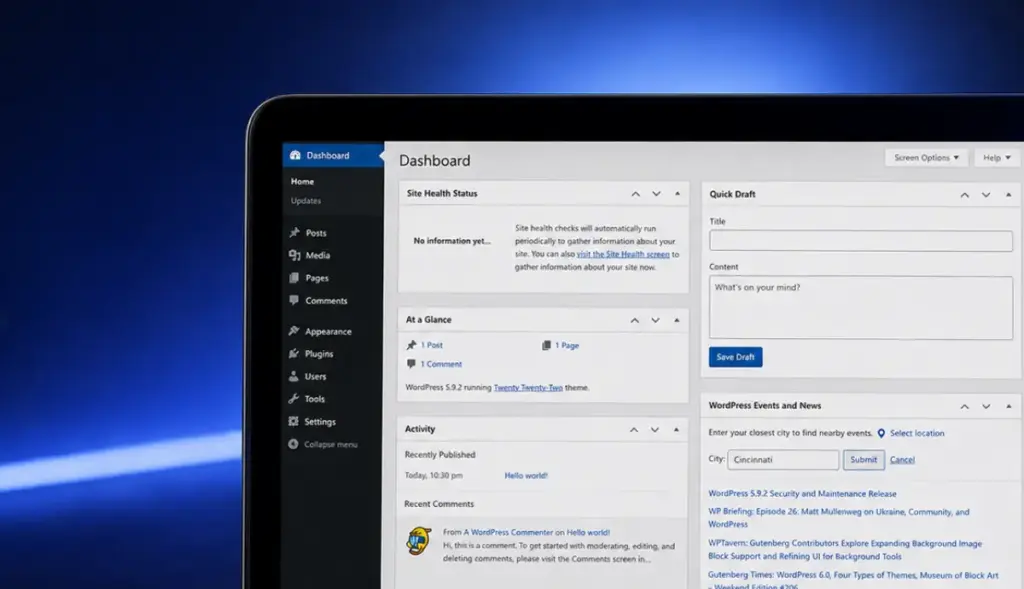Collapse the Activity panel
The width and height of the screenshot is (1024, 589).
click(x=676, y=430)
